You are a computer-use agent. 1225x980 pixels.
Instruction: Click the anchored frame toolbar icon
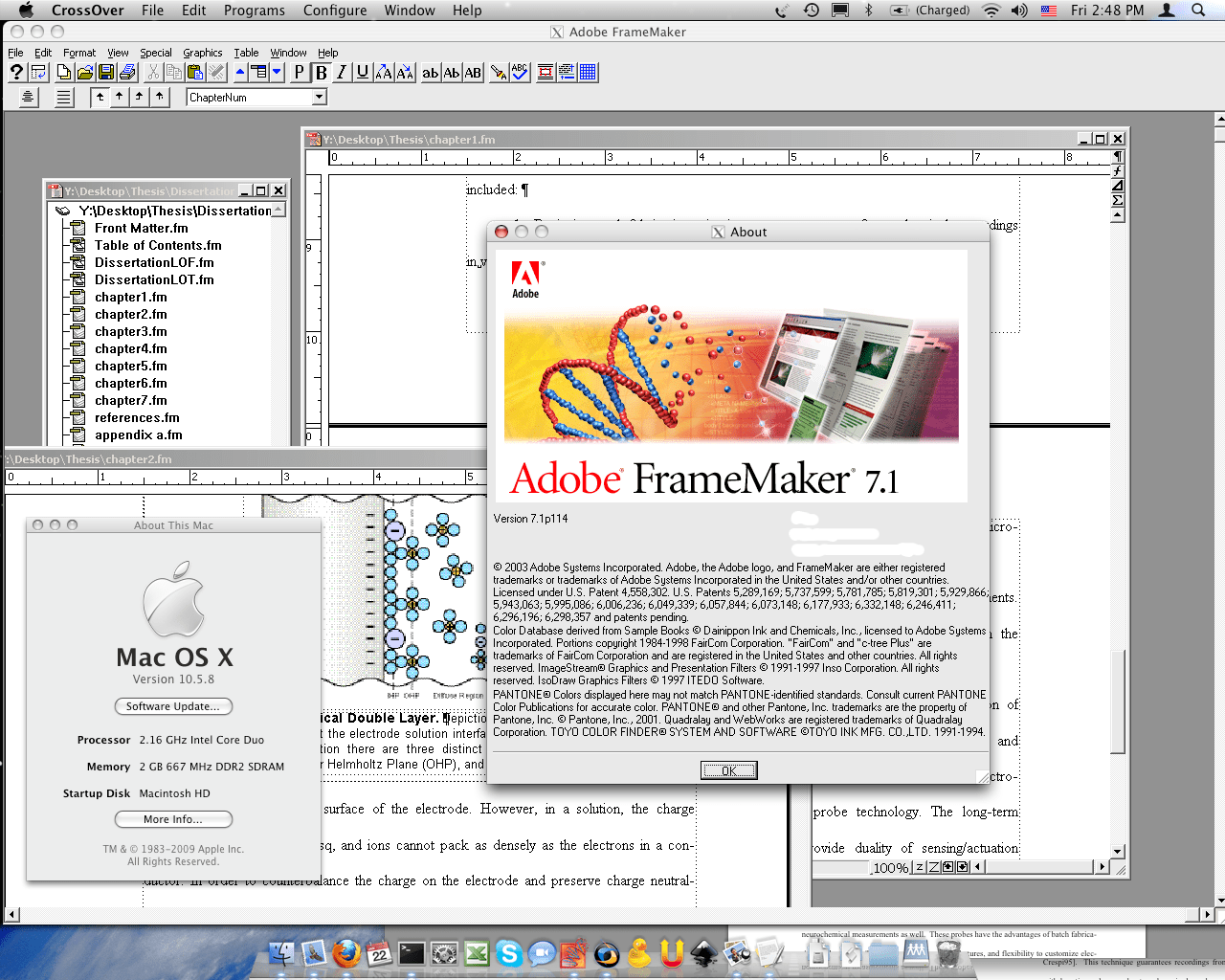(x=546, y=72)
